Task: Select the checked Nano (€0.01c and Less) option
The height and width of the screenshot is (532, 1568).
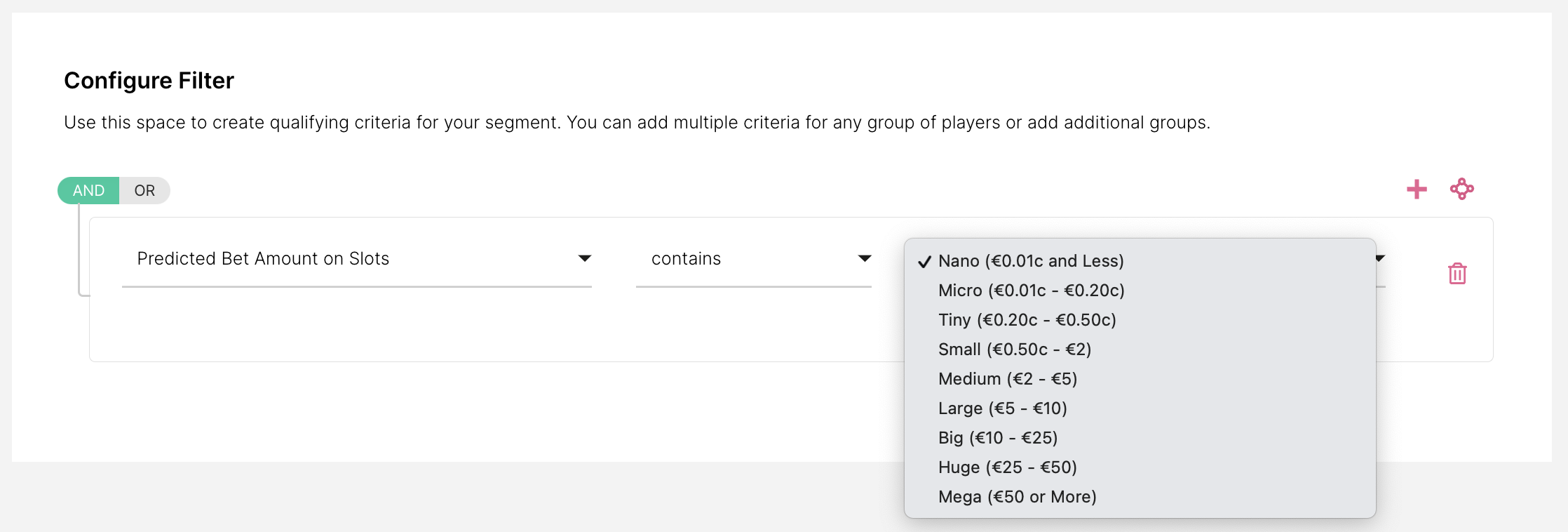Action: [1031, 261]
